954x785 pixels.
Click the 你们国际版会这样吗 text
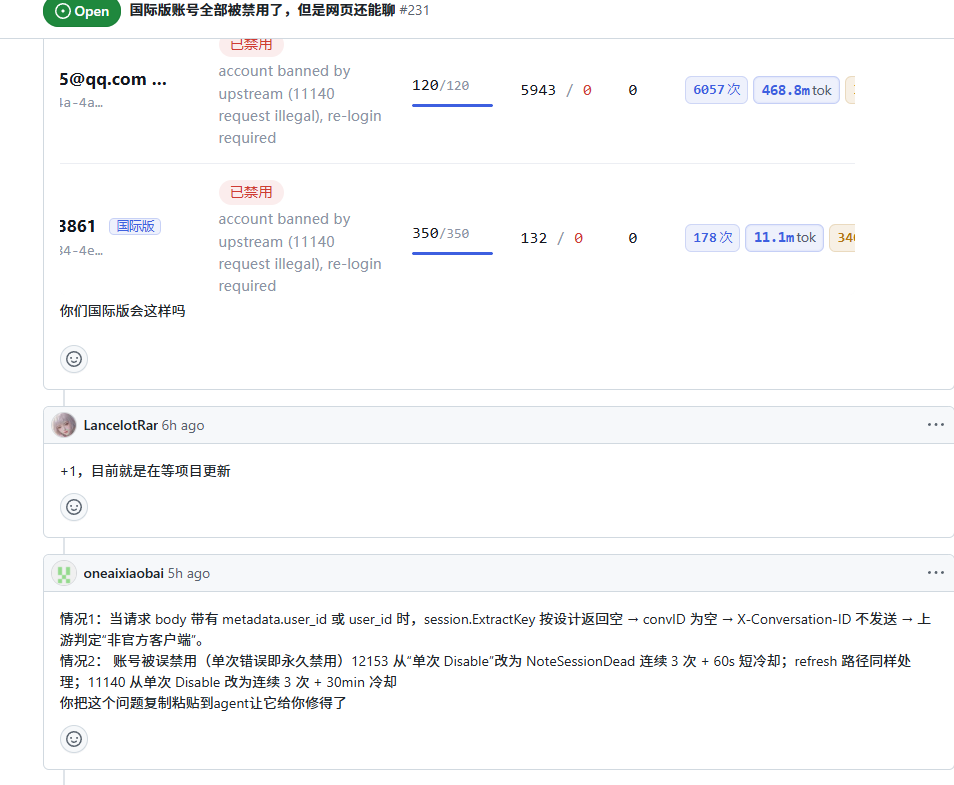click(x=122, y=311)
